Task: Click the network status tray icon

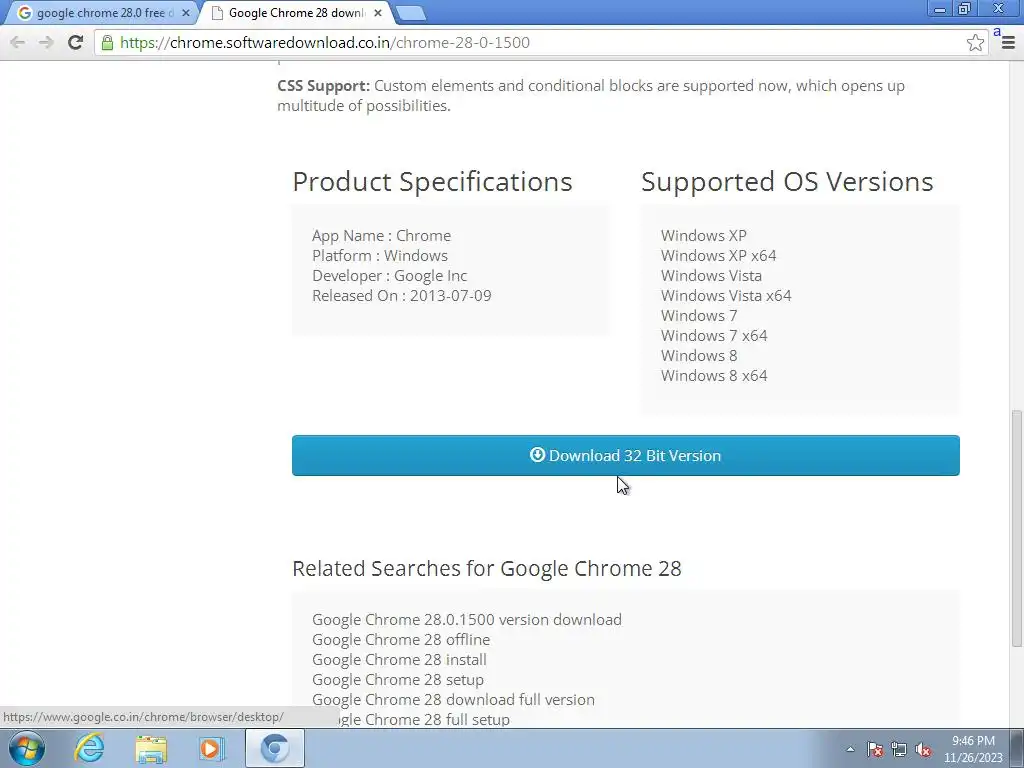Action: point(899,749)
